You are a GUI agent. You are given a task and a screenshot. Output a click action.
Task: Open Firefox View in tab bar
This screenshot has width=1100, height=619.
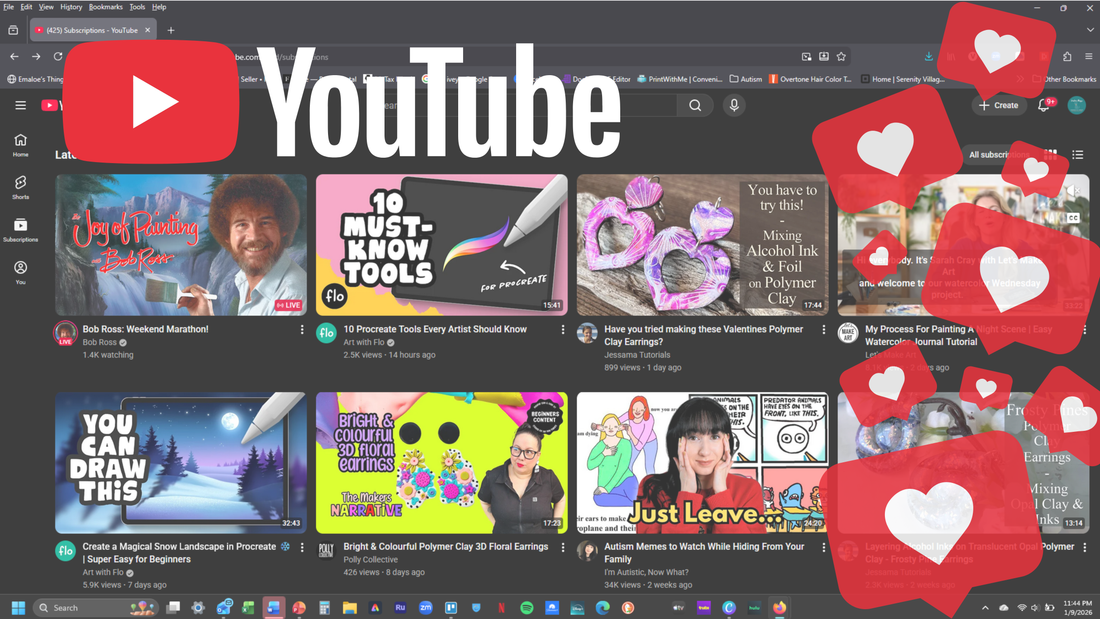(13, 30)
